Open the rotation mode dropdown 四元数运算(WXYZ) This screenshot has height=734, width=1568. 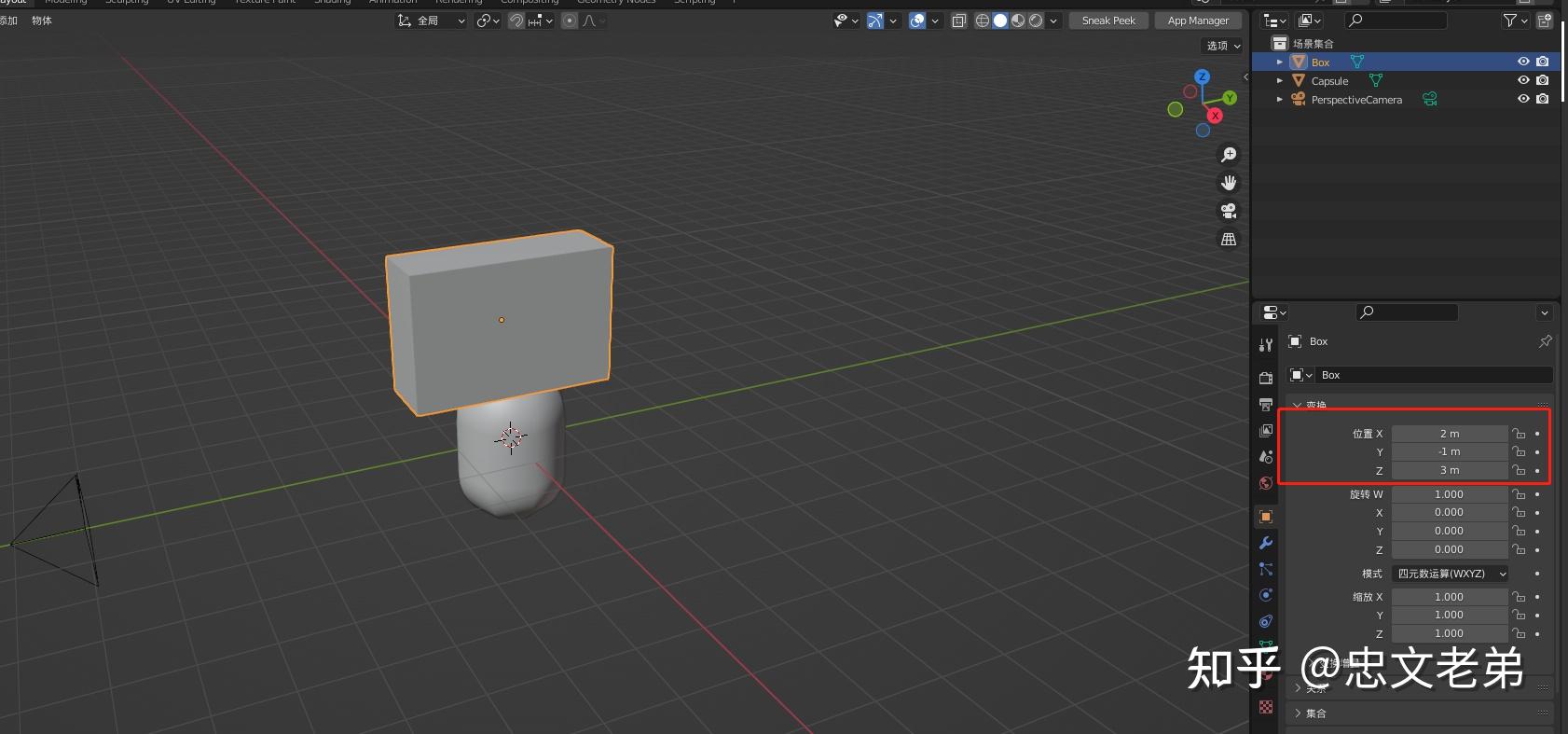[x=1451, y=574]
